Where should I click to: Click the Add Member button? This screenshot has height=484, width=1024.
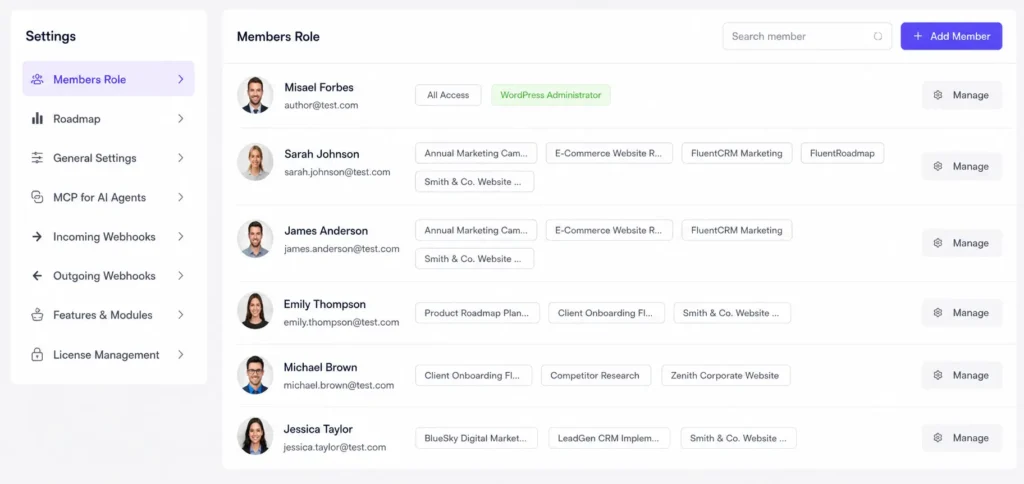[952, 36]
